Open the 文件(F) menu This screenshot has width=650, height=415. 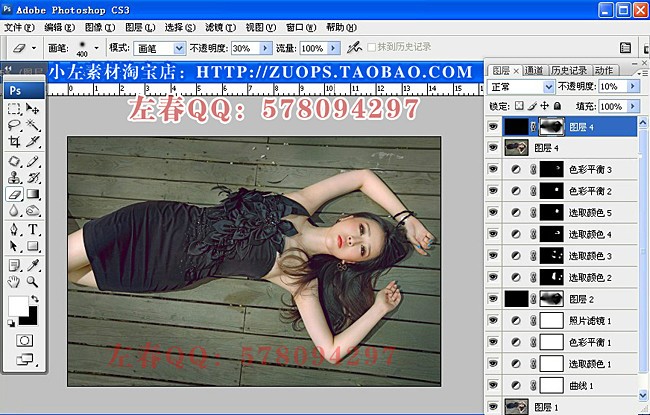pos(19,27)
